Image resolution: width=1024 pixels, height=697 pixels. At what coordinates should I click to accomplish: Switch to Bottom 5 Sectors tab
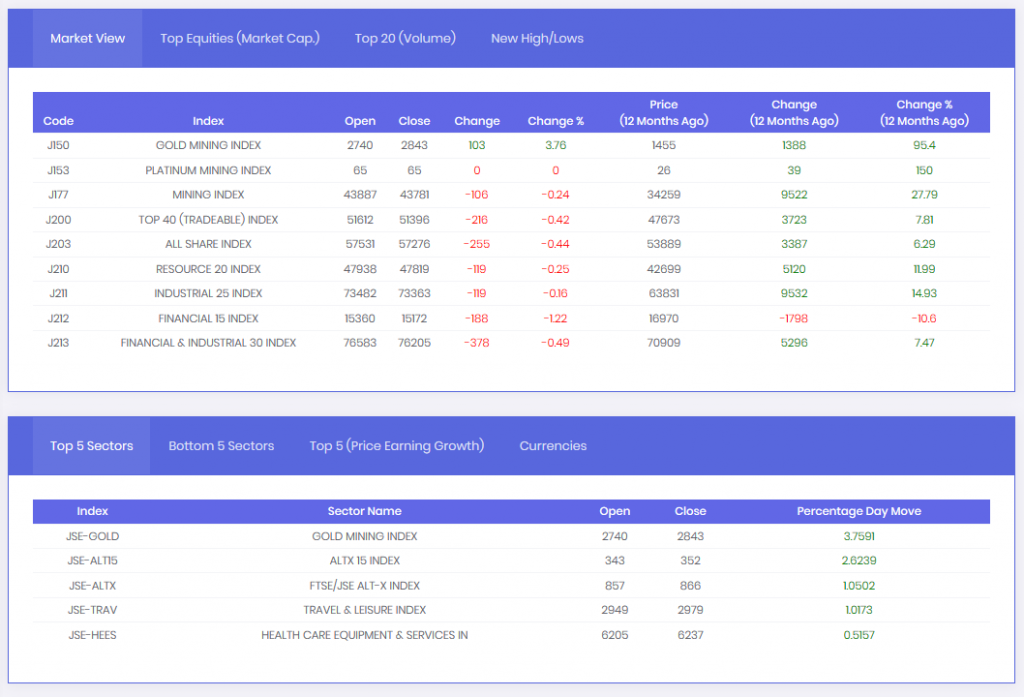click(221, 446)
